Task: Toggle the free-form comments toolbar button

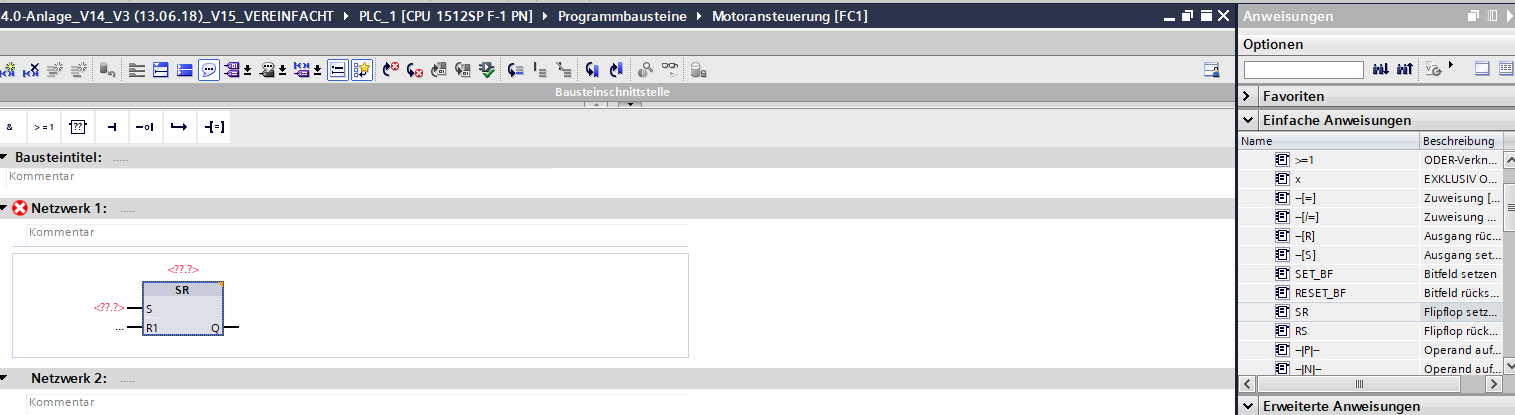Action: point(209,70)
